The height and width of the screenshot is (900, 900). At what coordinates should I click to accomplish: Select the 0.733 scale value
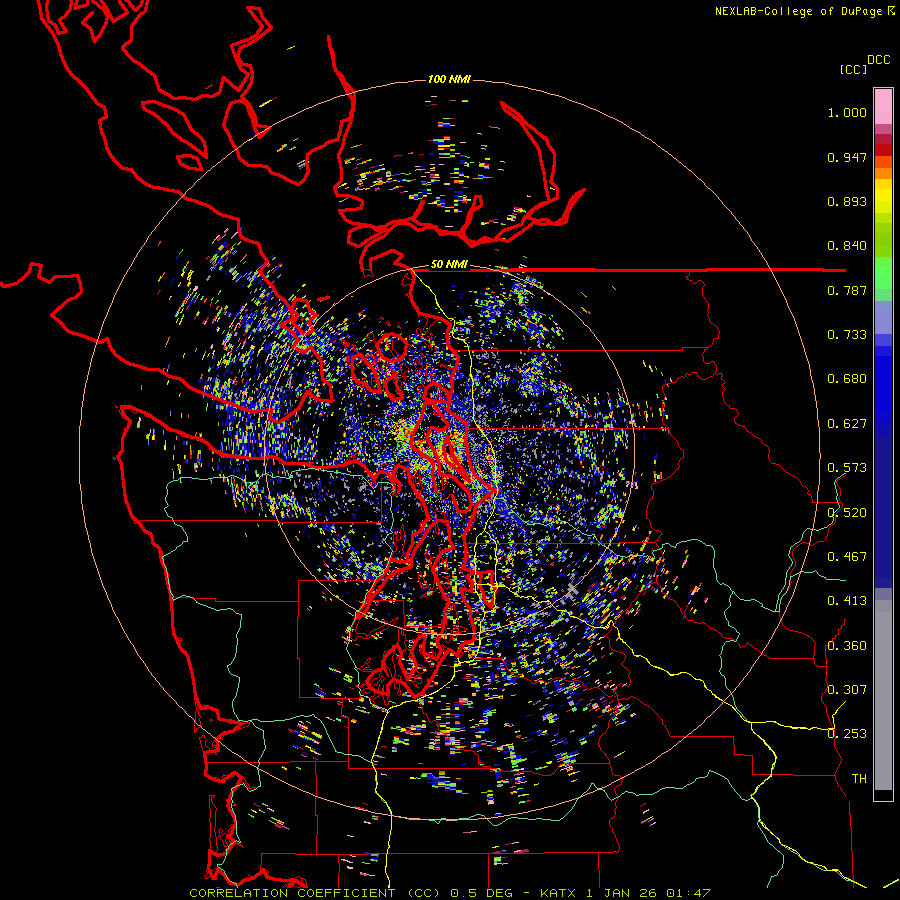click(x=847, y=335)
